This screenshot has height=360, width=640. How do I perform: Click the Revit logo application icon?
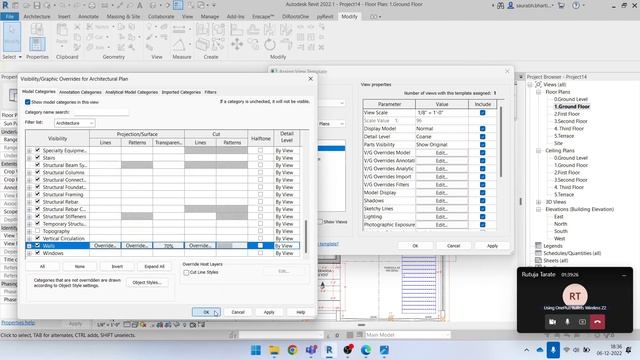tap(5, 5)
